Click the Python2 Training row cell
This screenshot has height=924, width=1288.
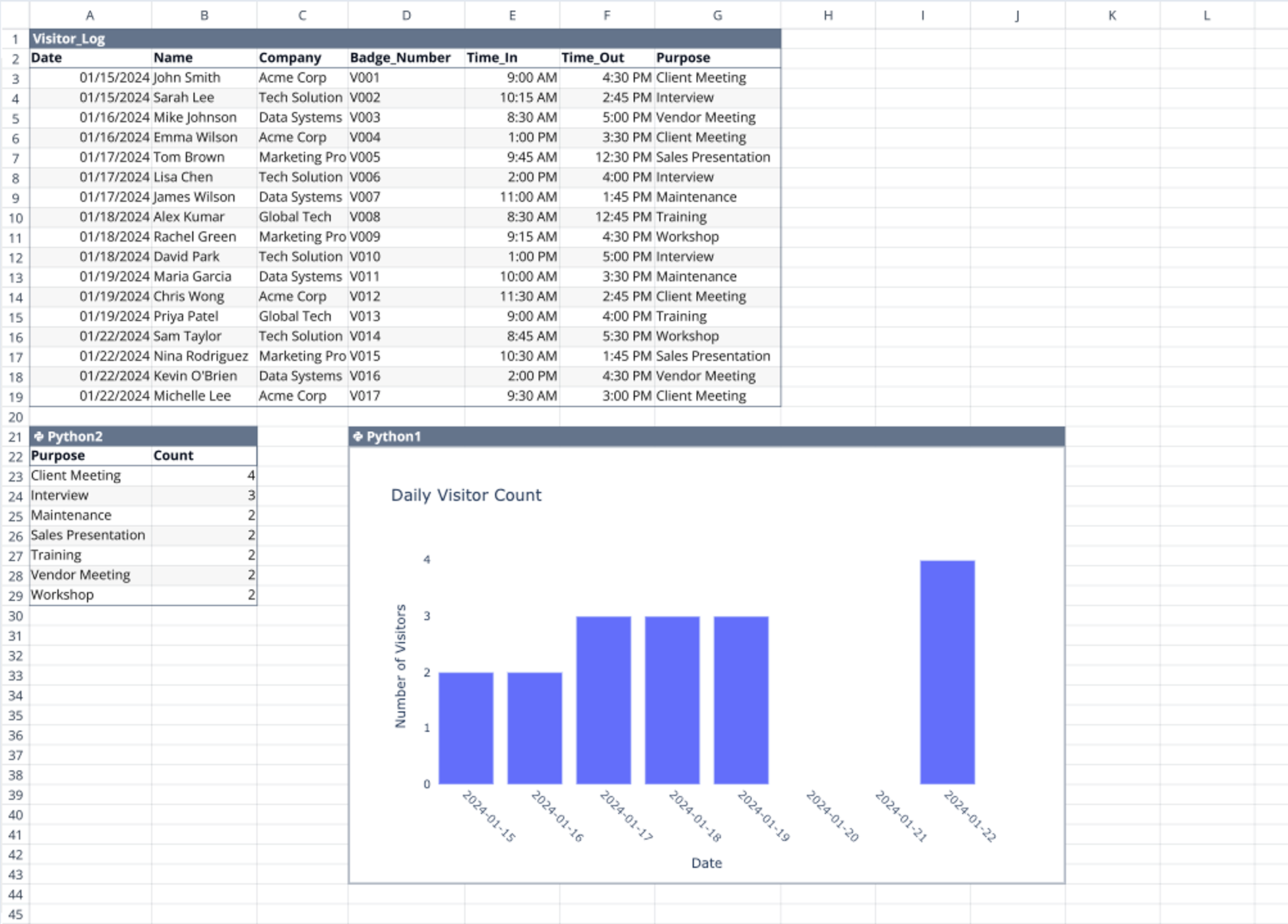(x=90, y=555)
